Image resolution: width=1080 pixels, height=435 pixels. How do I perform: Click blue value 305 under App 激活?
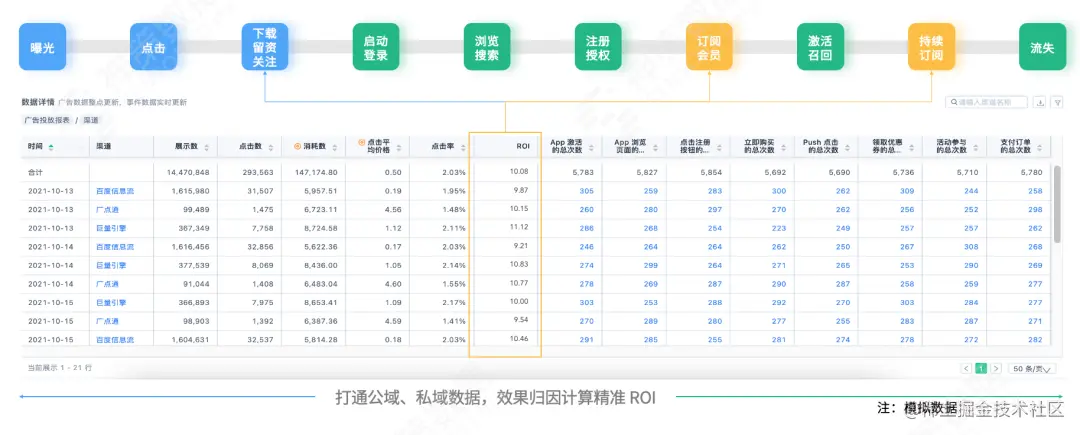click(x=587, y=191)
